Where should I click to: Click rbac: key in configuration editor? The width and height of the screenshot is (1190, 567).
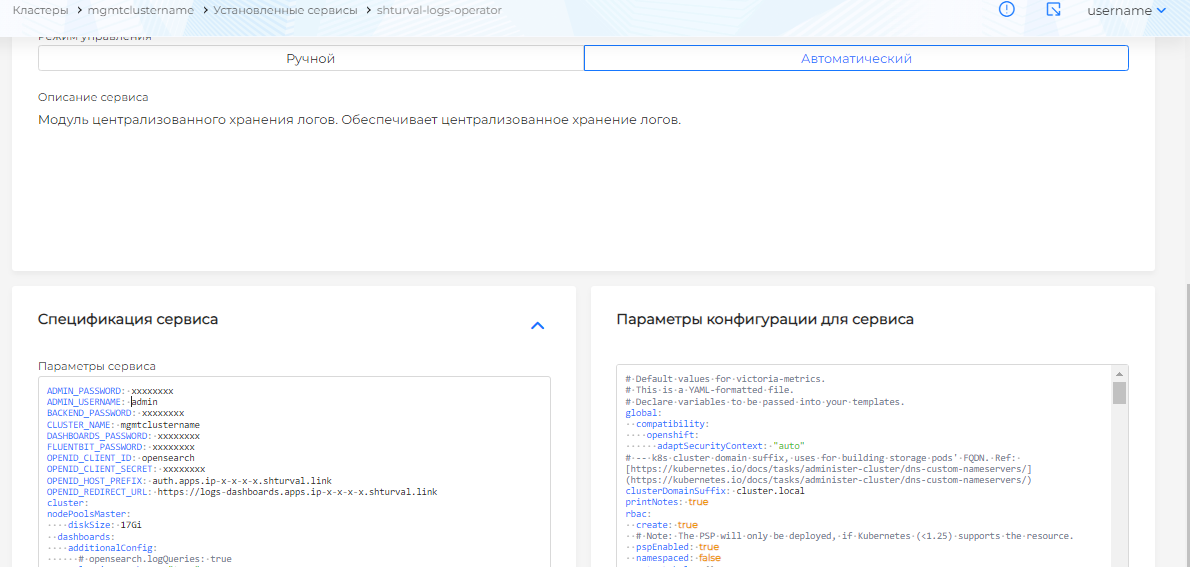[638, 513]
